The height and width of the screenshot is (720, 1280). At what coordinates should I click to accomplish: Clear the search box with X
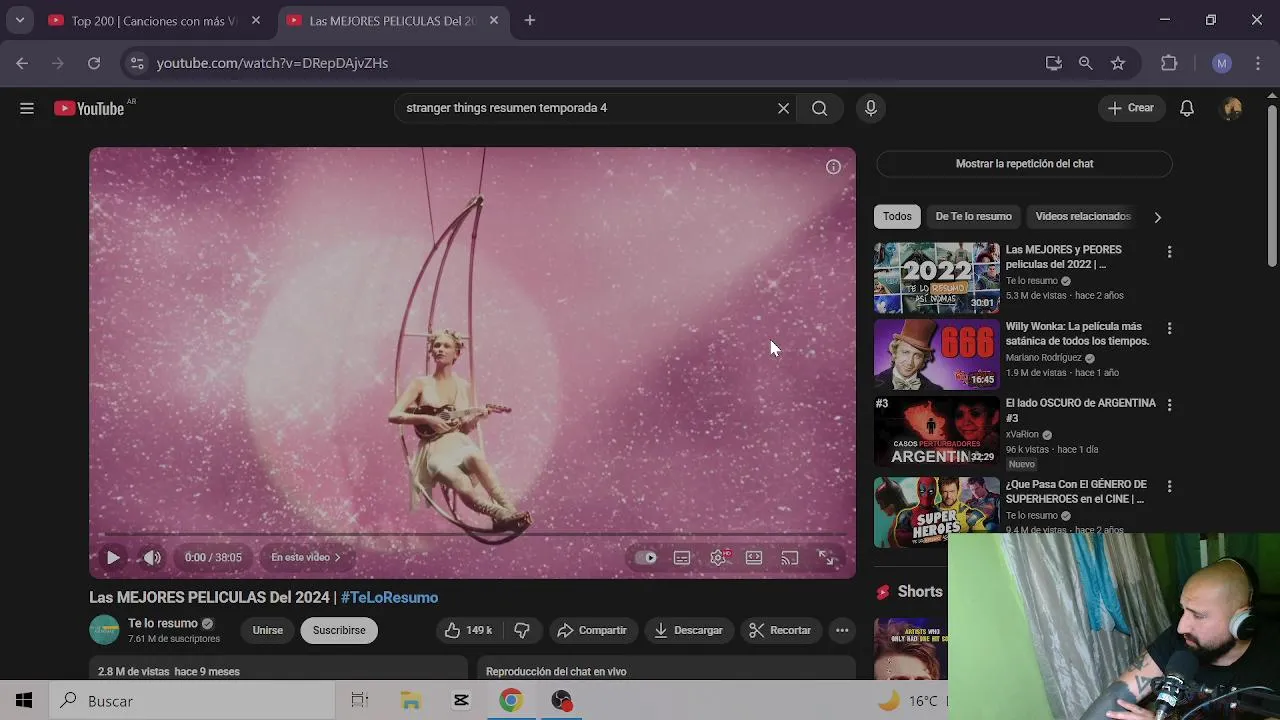tap(783, 108)
